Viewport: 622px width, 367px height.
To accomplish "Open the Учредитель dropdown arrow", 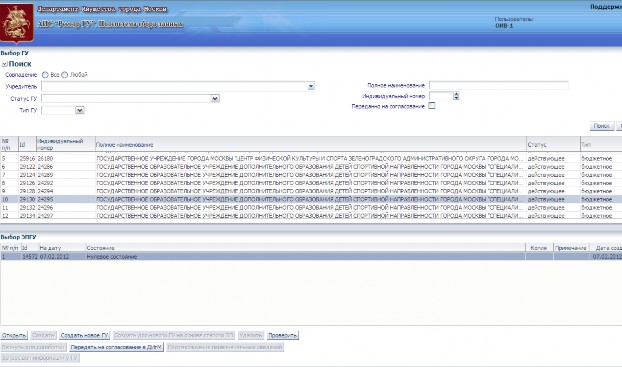I will tap(311, 86).
